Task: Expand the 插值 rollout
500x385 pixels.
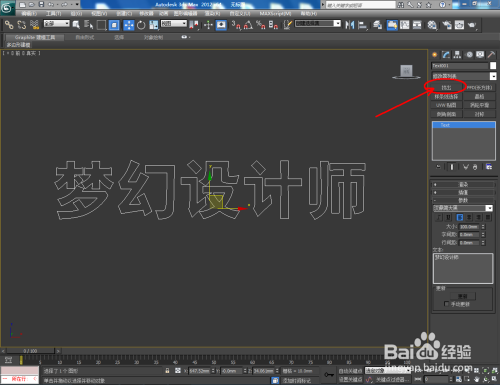Action: point(463,192)
